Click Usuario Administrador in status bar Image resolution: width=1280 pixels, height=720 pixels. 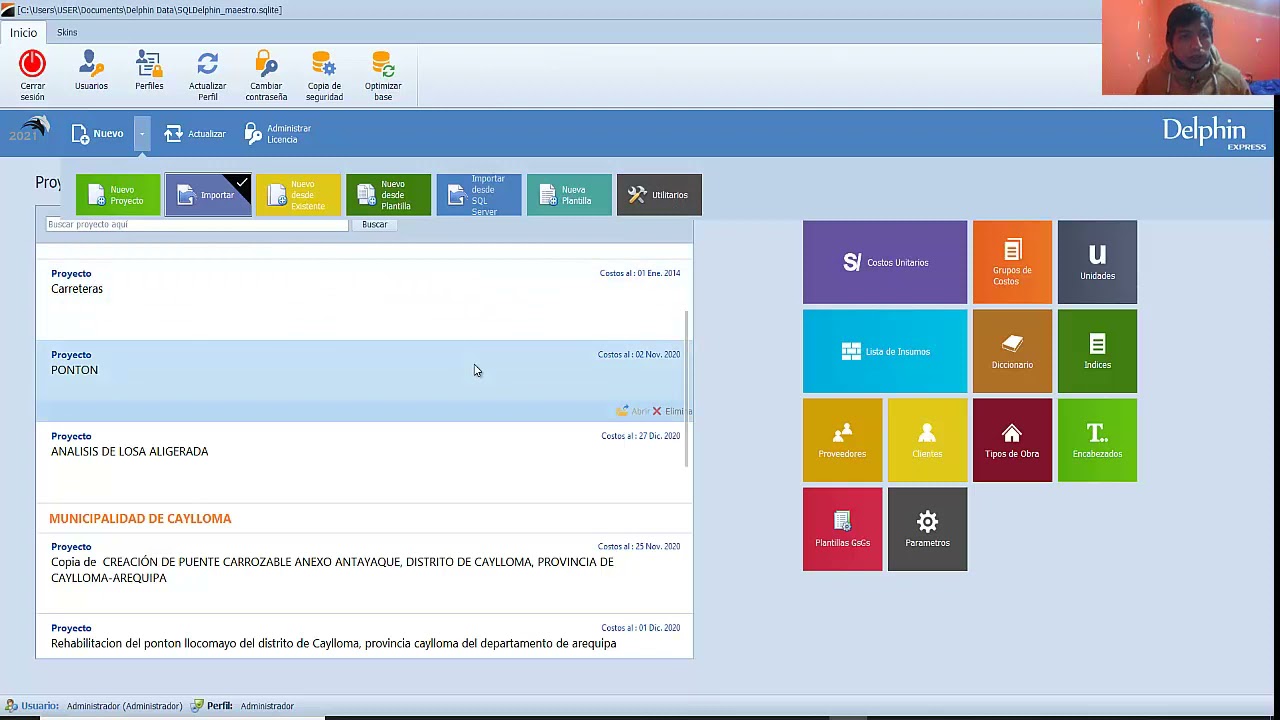tap(93, 706)
